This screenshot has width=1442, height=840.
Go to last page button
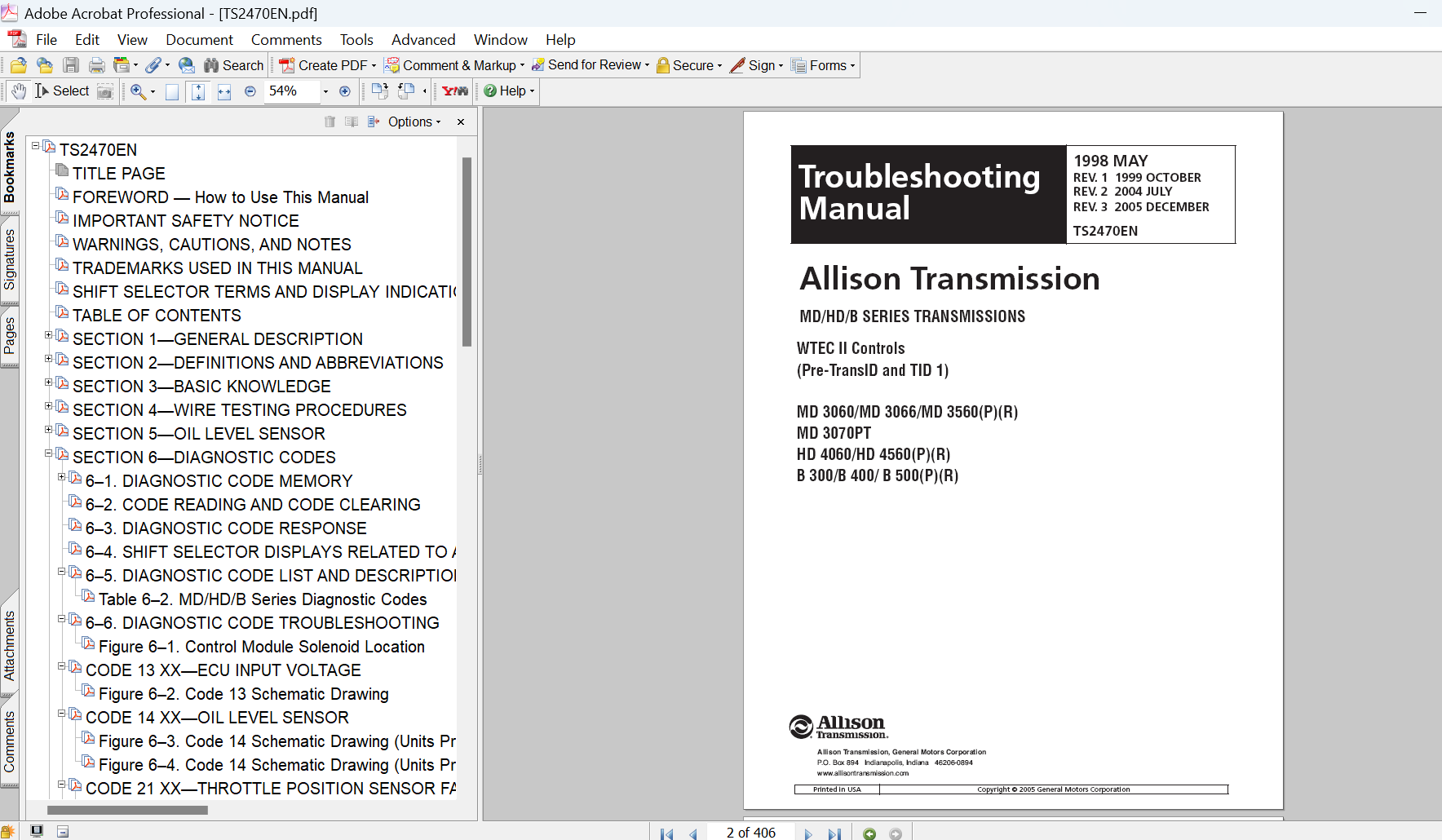(834, 833)
